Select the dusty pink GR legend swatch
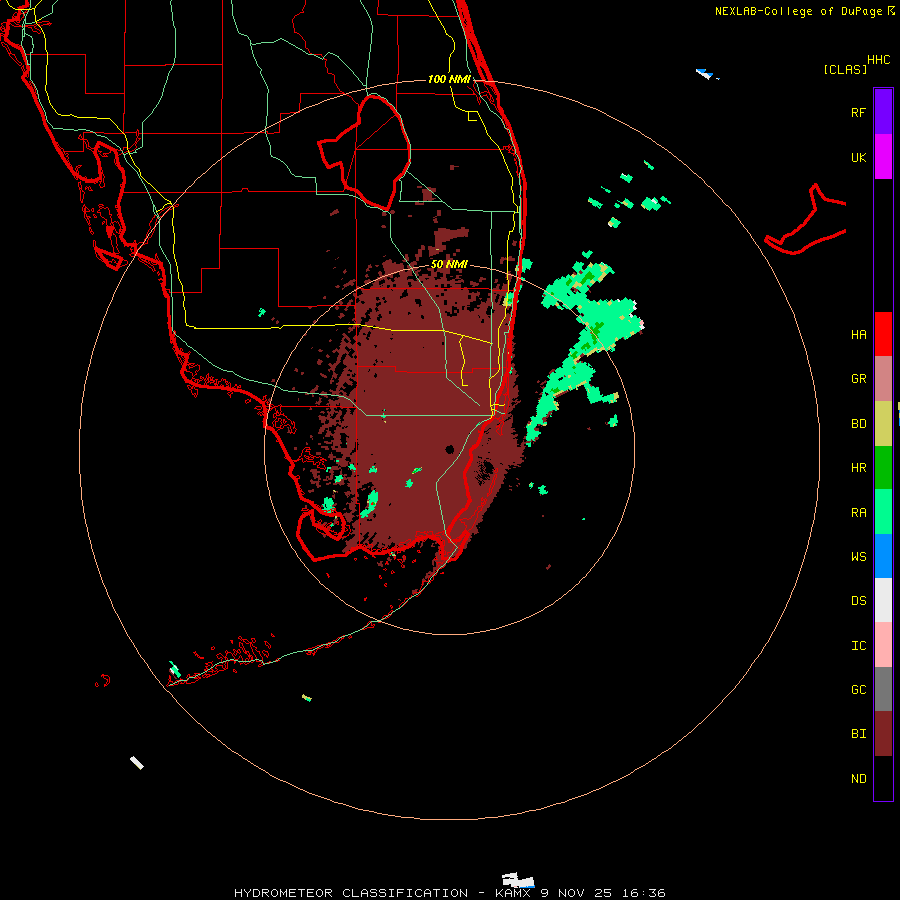This screenshot has height=900, width=900. click(x=883, y=379)
